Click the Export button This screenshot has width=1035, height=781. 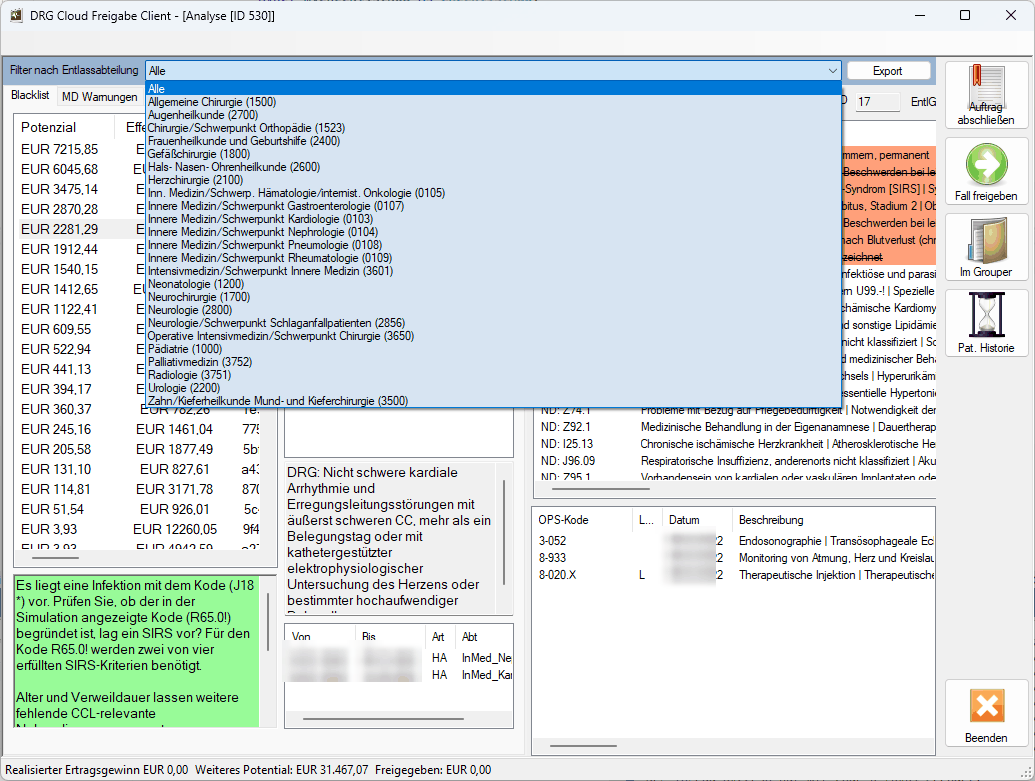coord(888,71)
